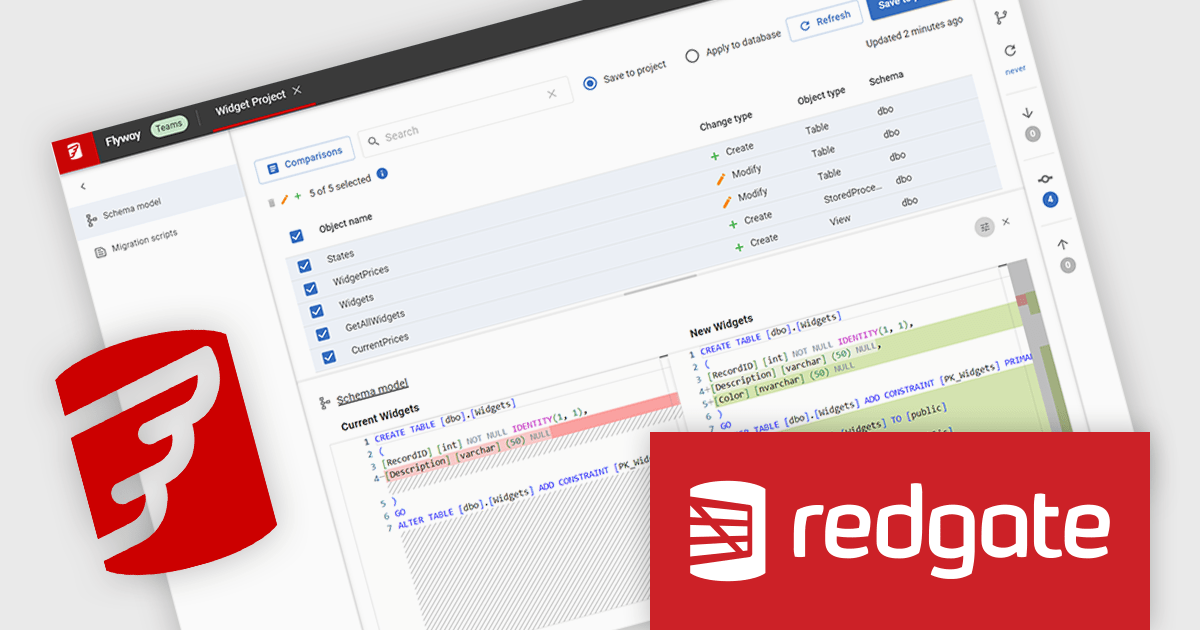Click the diff view settings icon
This screenshot has height=630, width=1200.
(985, 227)
